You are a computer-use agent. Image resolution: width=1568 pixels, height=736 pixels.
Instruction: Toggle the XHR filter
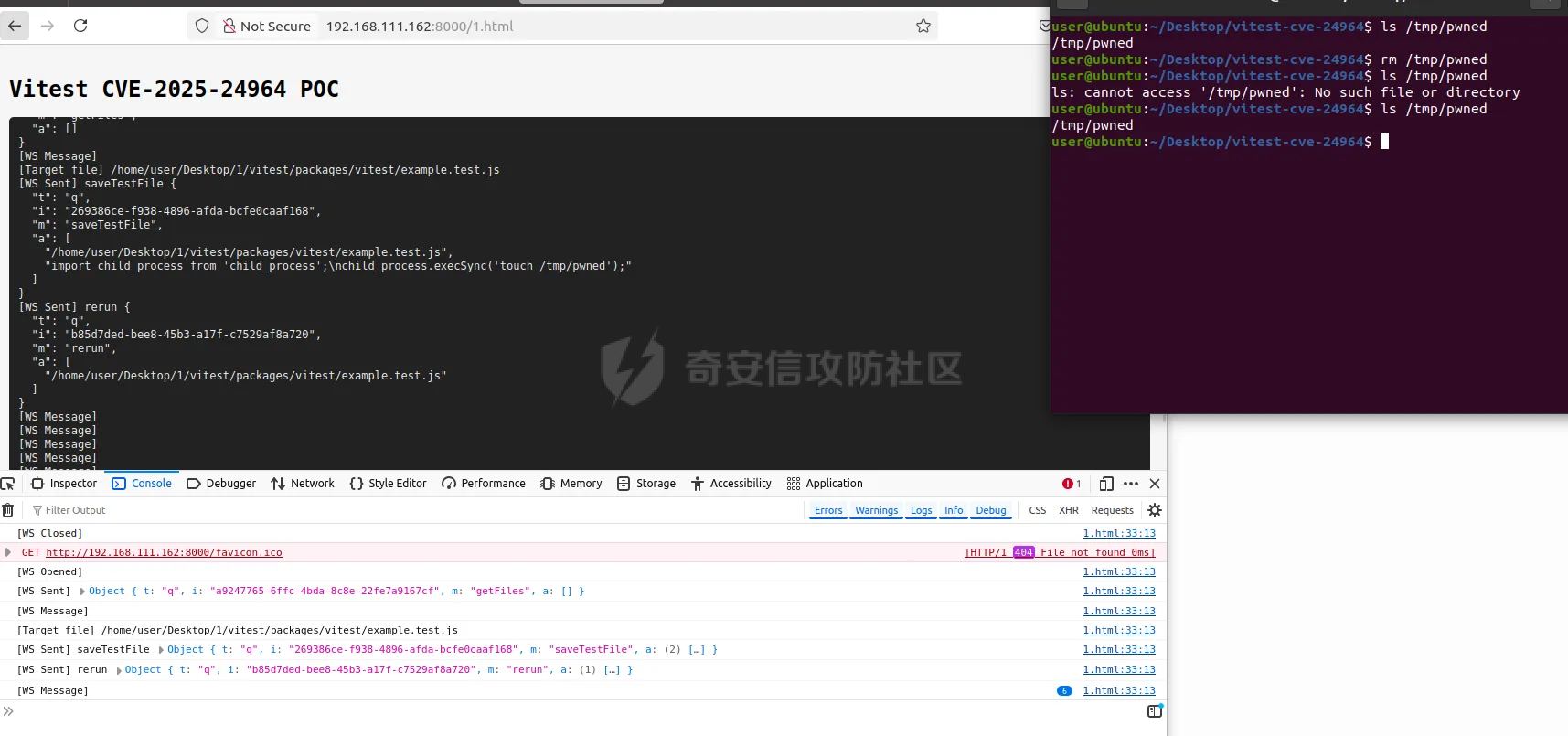1069,510
